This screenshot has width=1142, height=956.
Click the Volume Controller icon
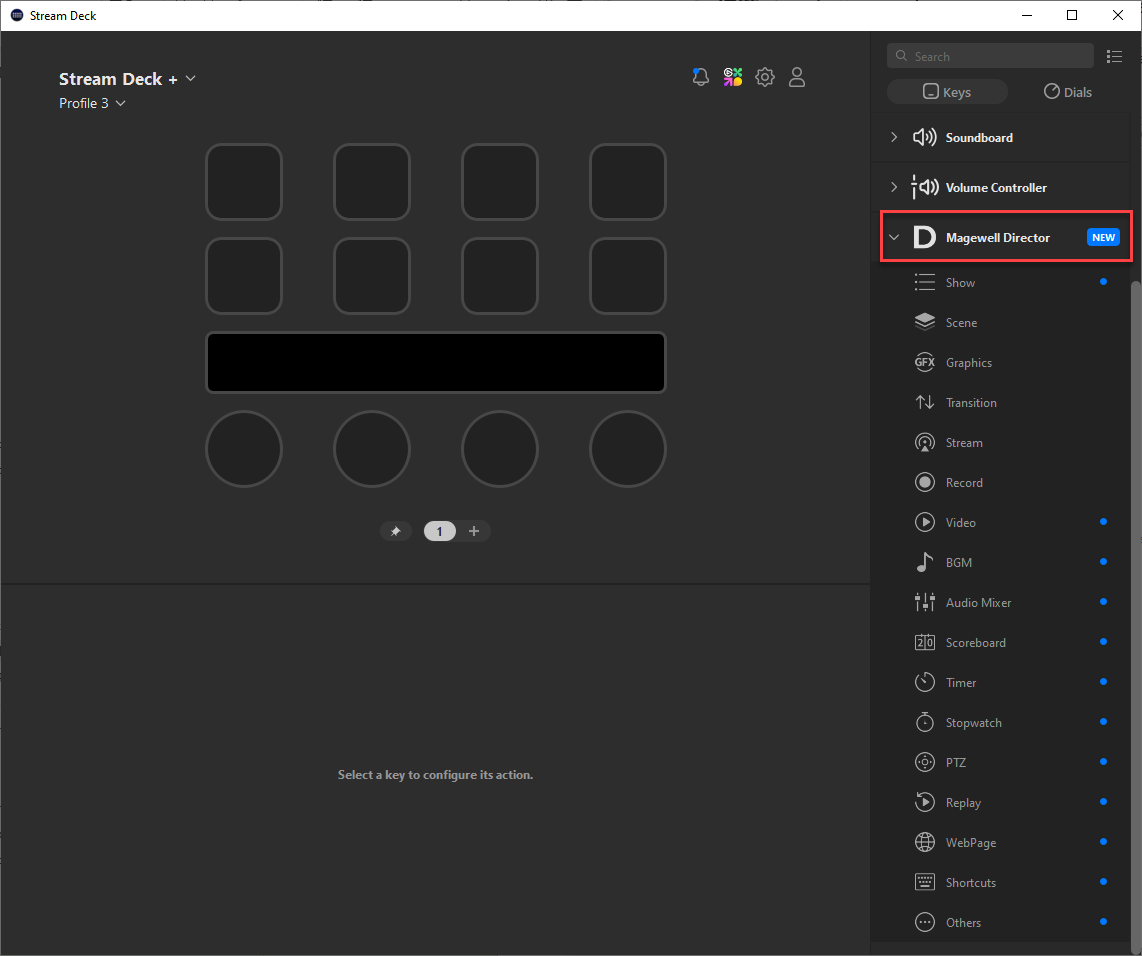point(924,187)
